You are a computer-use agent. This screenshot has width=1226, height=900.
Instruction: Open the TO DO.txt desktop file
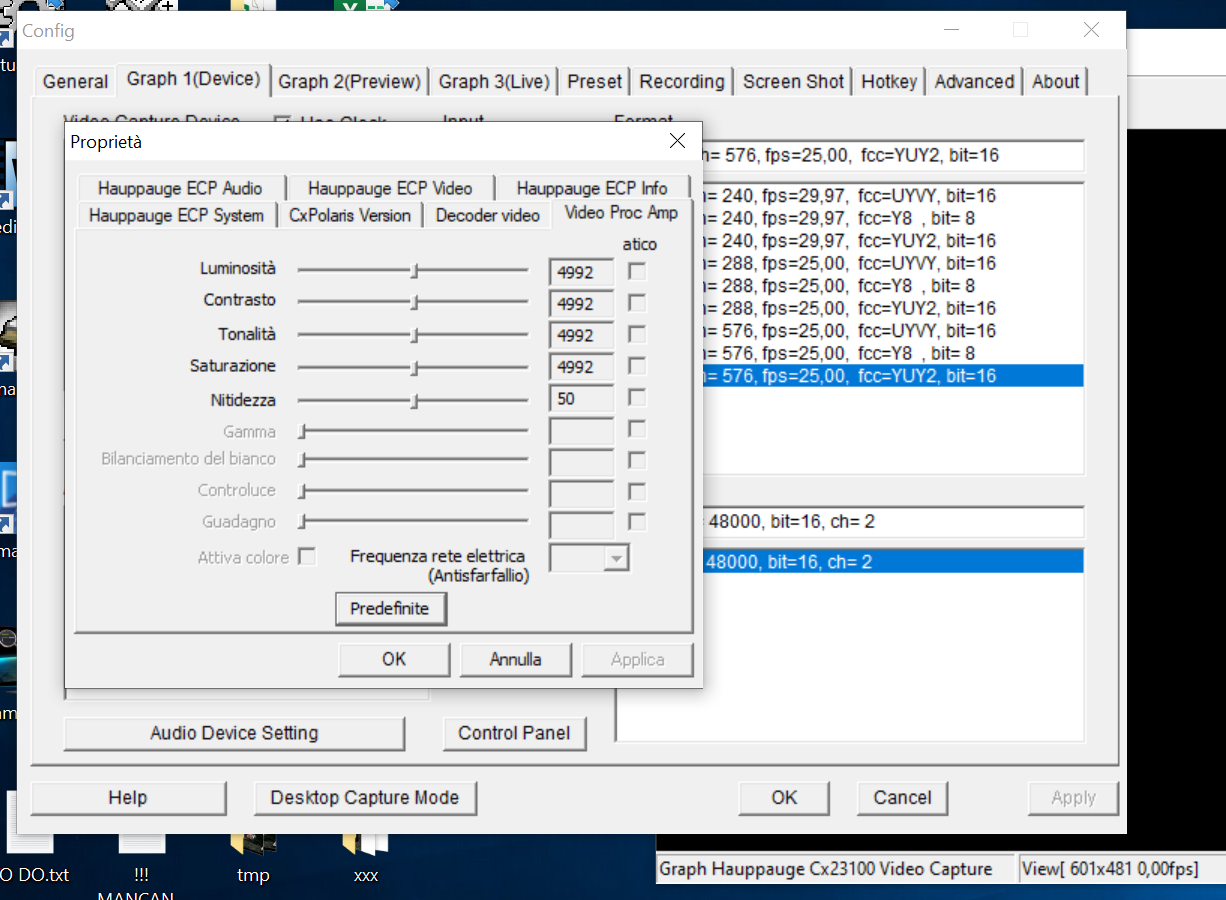pos(32,840)
